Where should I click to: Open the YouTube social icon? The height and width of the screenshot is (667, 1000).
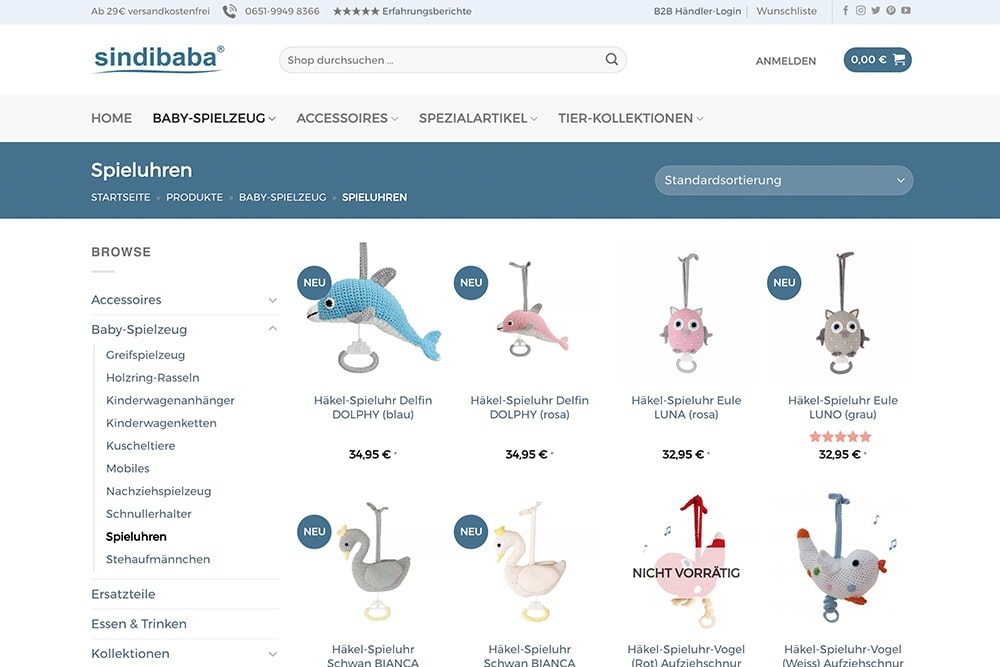tap(906, 10)
